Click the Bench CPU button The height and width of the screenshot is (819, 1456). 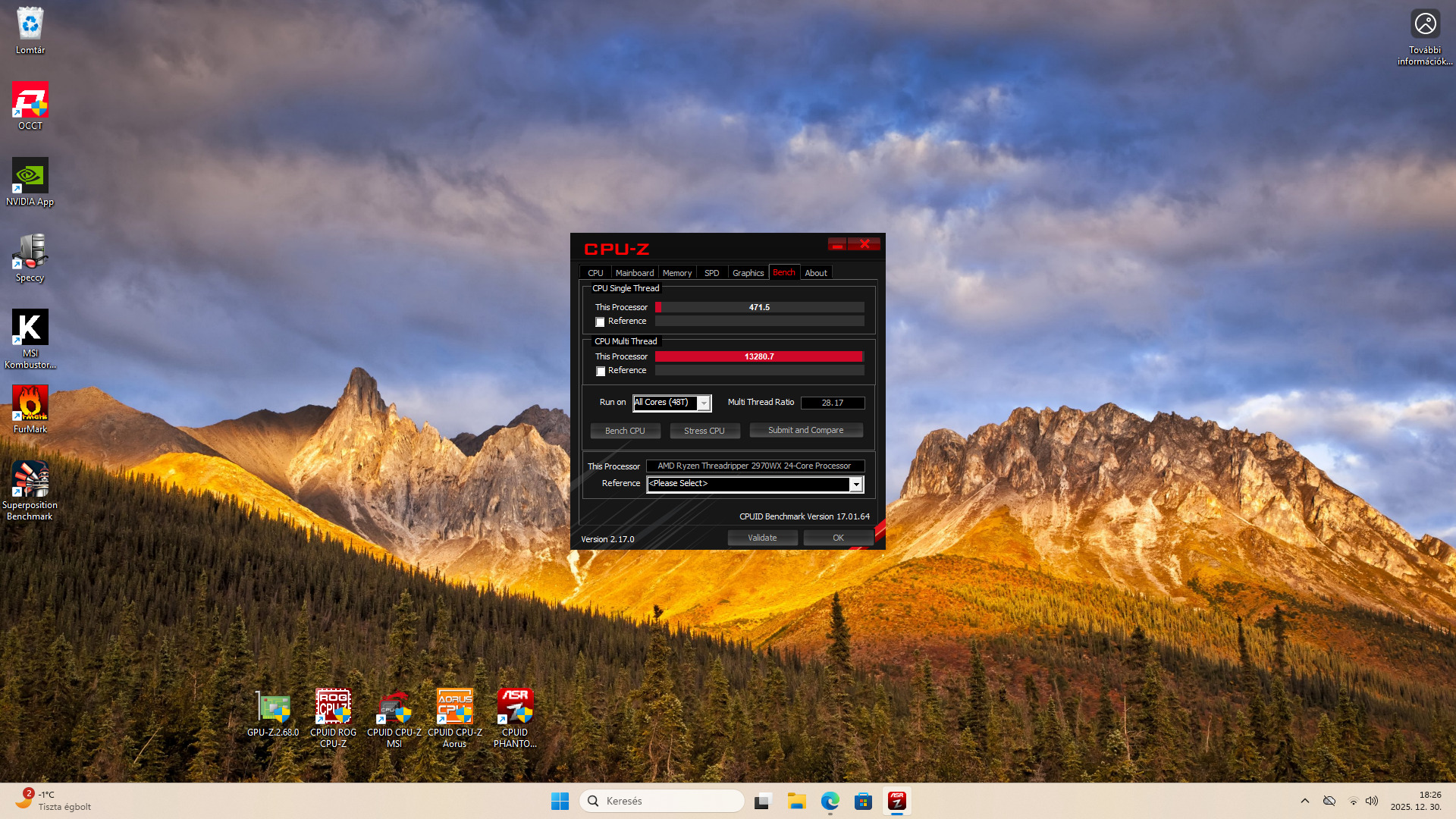coord(625,431)
